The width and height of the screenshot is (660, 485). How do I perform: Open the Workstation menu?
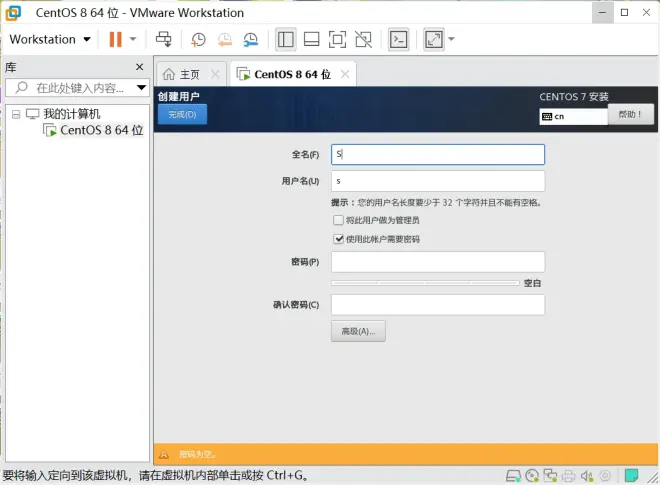[x=50, y=39]
